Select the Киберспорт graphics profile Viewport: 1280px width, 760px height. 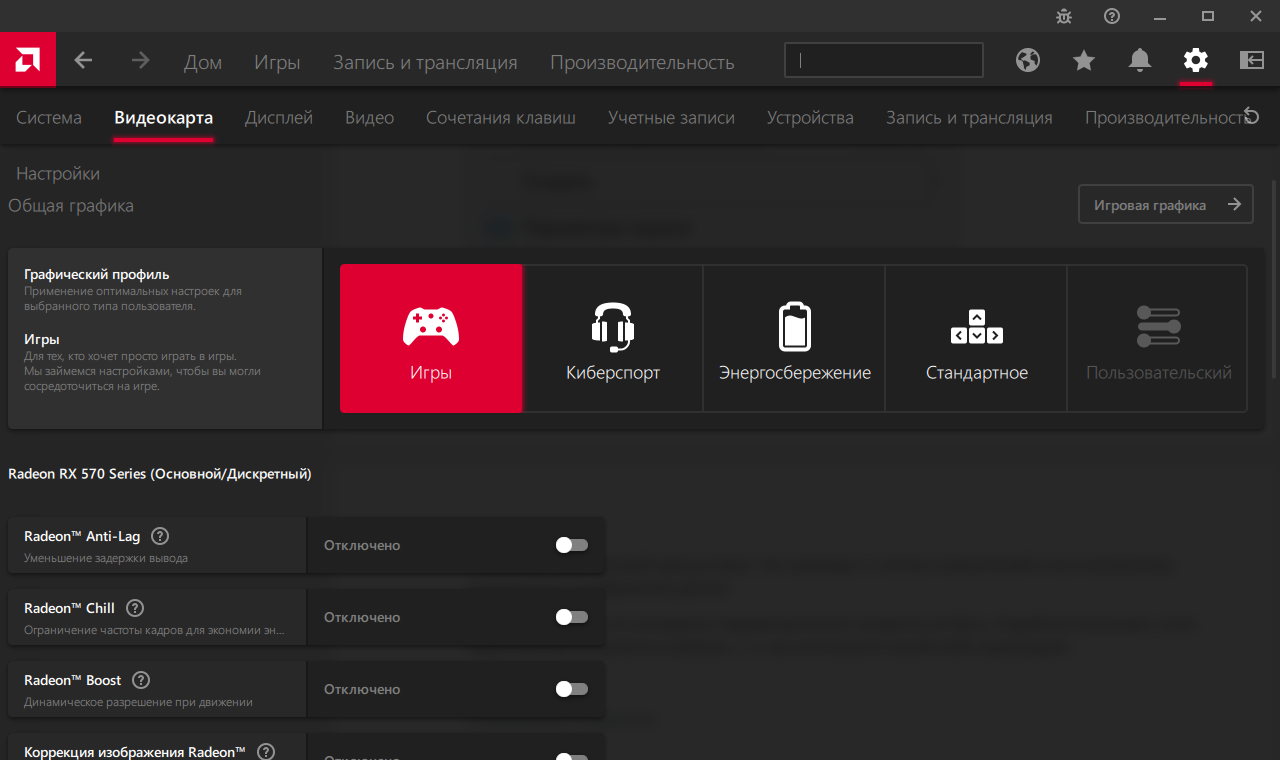[613, 338]
